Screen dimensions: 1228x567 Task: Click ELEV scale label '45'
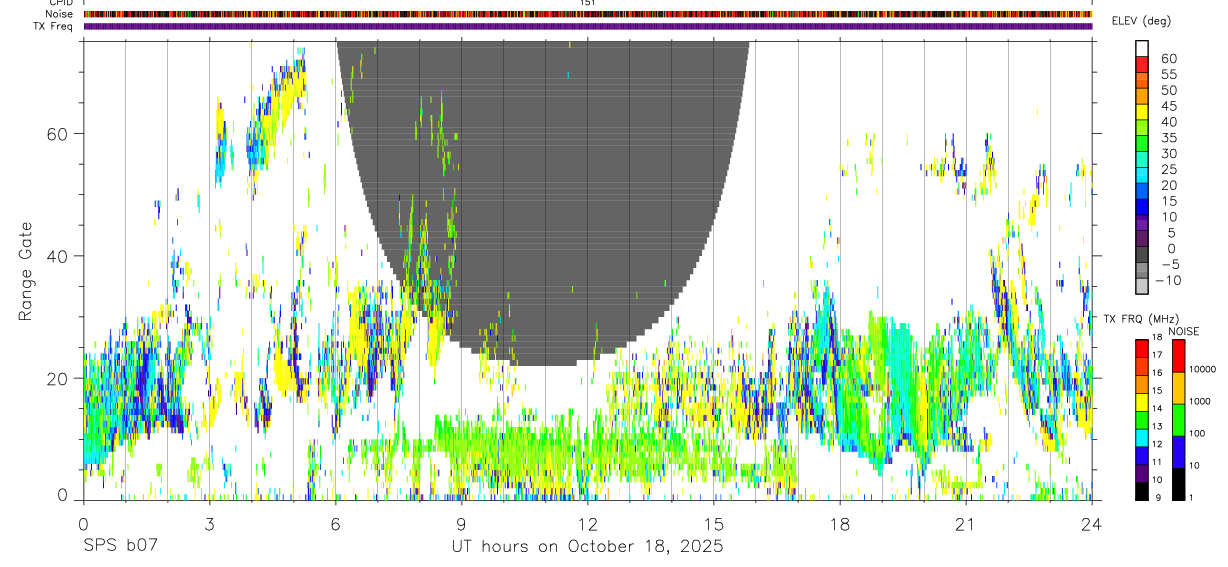[1169, 106]
